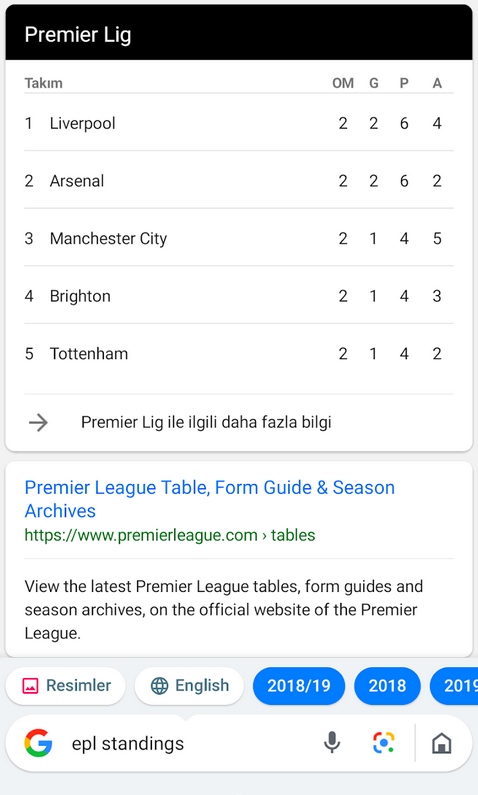Image resolution: width=478 pixels, height=795 pixels.
Task: Tap the Premier Lig black header
Action: click(x=239, y=33)
